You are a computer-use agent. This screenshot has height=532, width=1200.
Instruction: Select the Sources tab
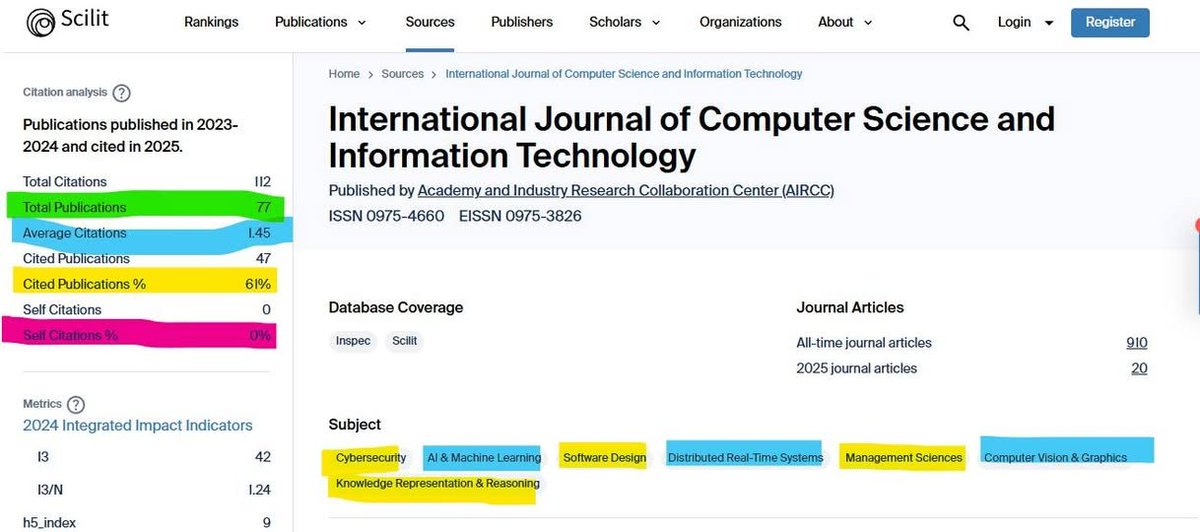point(429,22)
